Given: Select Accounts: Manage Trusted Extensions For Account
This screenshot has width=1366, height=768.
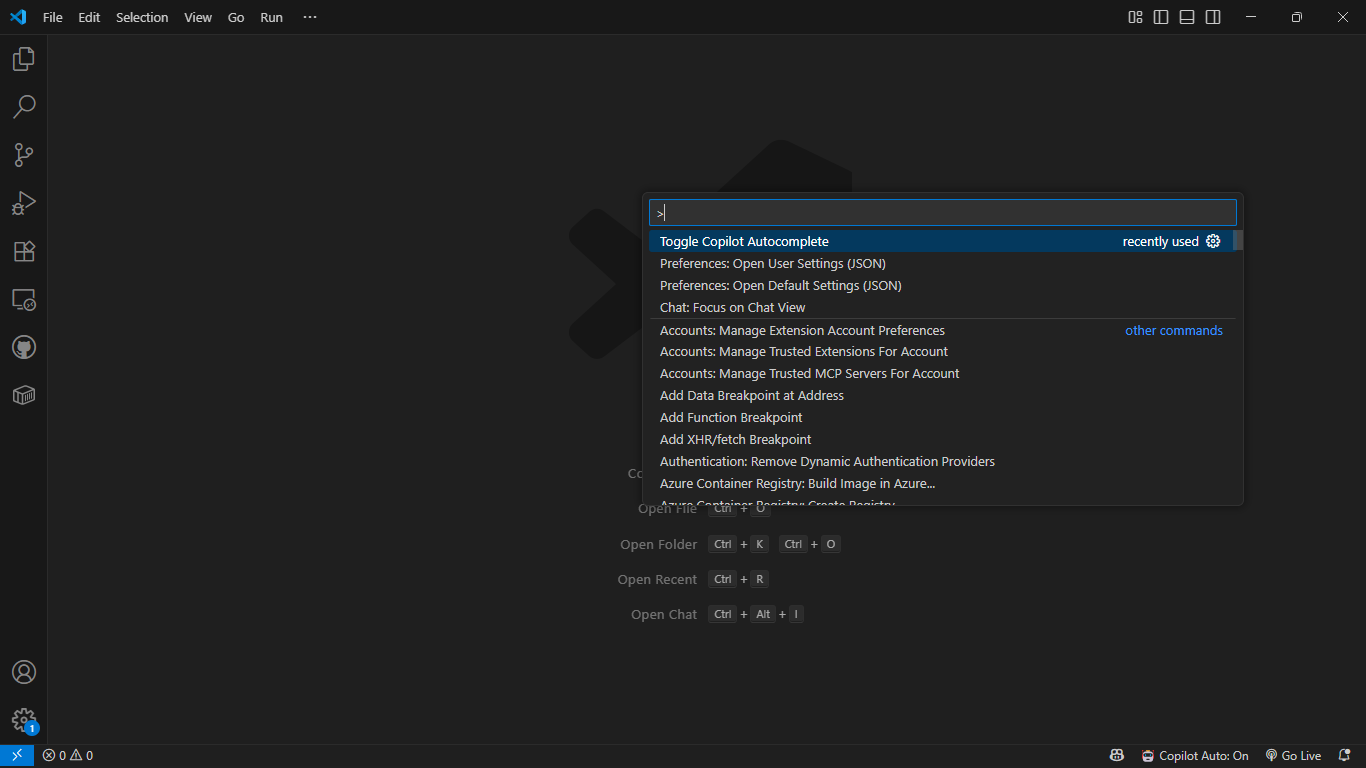Looking at the screenshot, I should point(940,351).
